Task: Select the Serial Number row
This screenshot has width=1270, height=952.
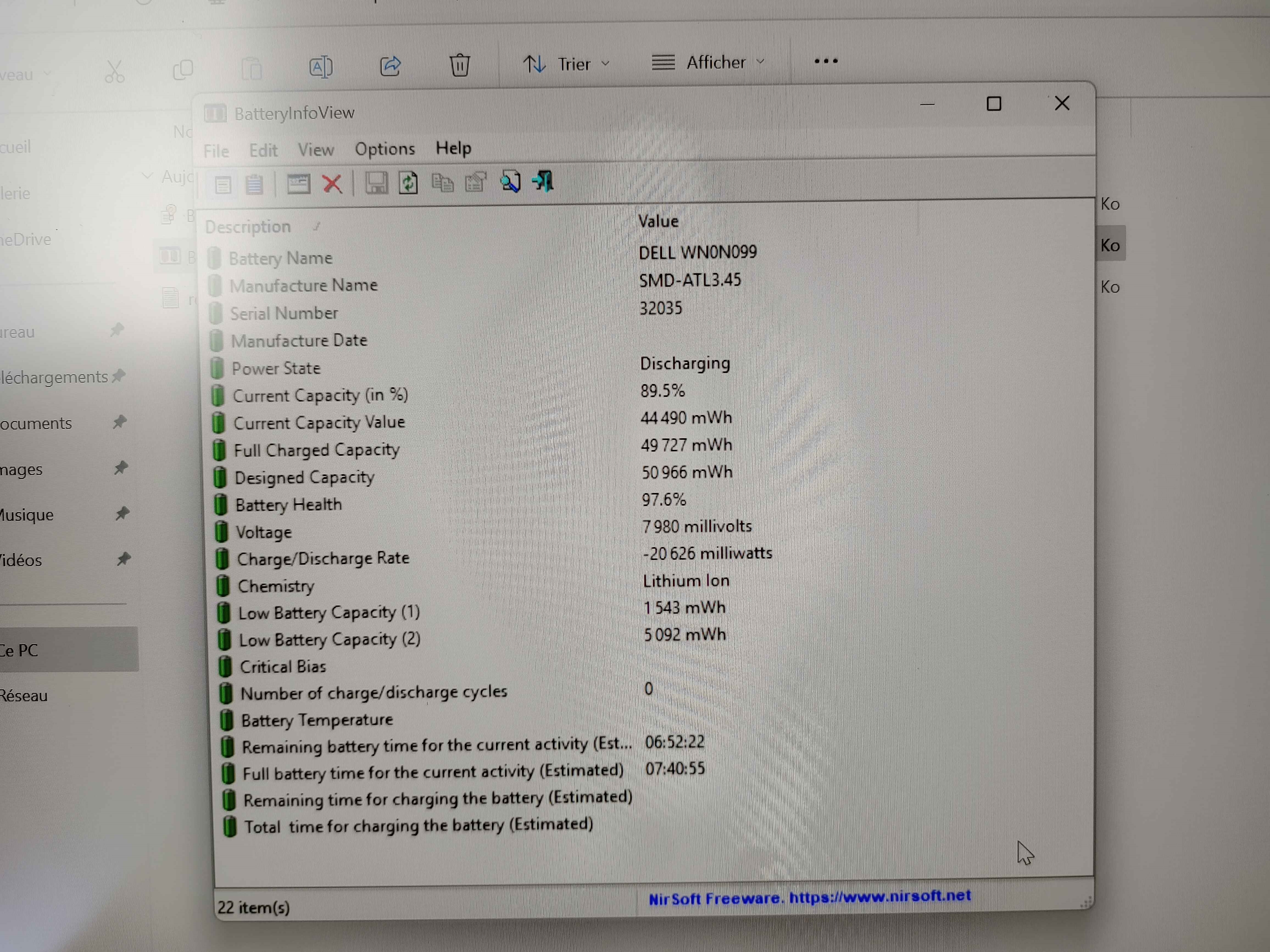Action: [445, 311]
